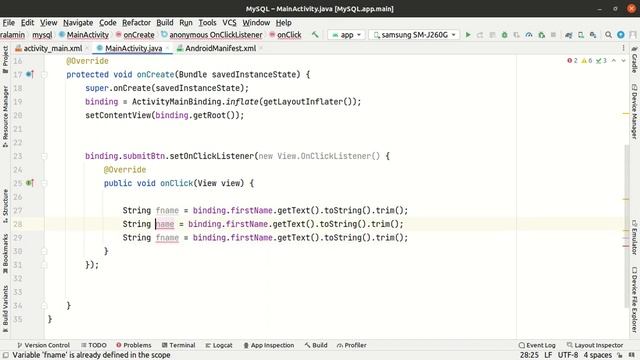The height and width of the screenshot is (360, 640).
Task: Toggle the Emulator side panel
Action: [x=634, y=237]
